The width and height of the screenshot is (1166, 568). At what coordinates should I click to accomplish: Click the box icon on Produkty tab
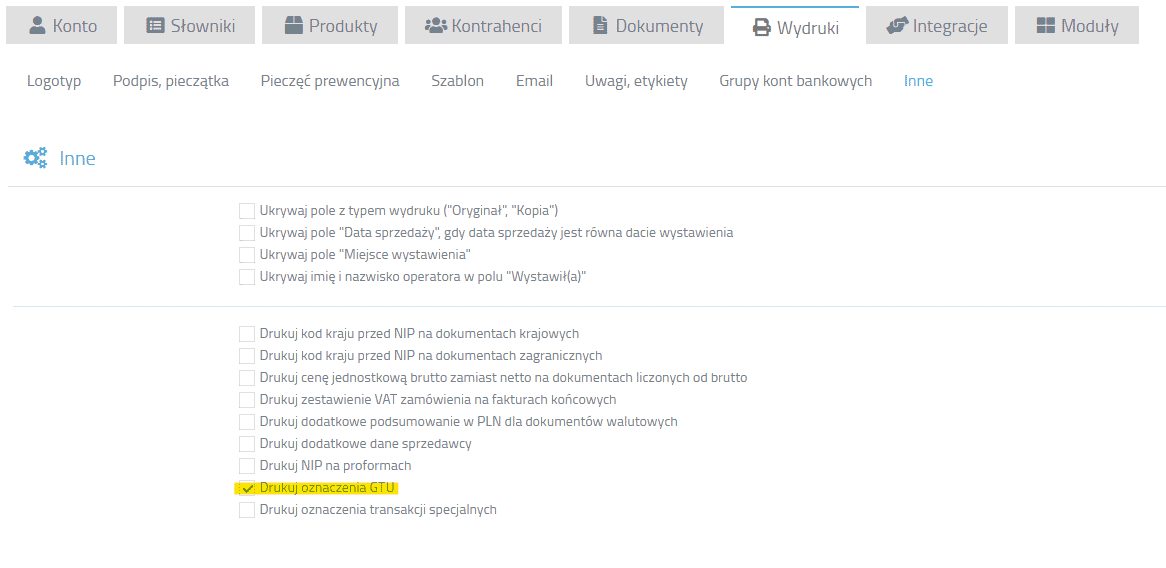(294, 26)
